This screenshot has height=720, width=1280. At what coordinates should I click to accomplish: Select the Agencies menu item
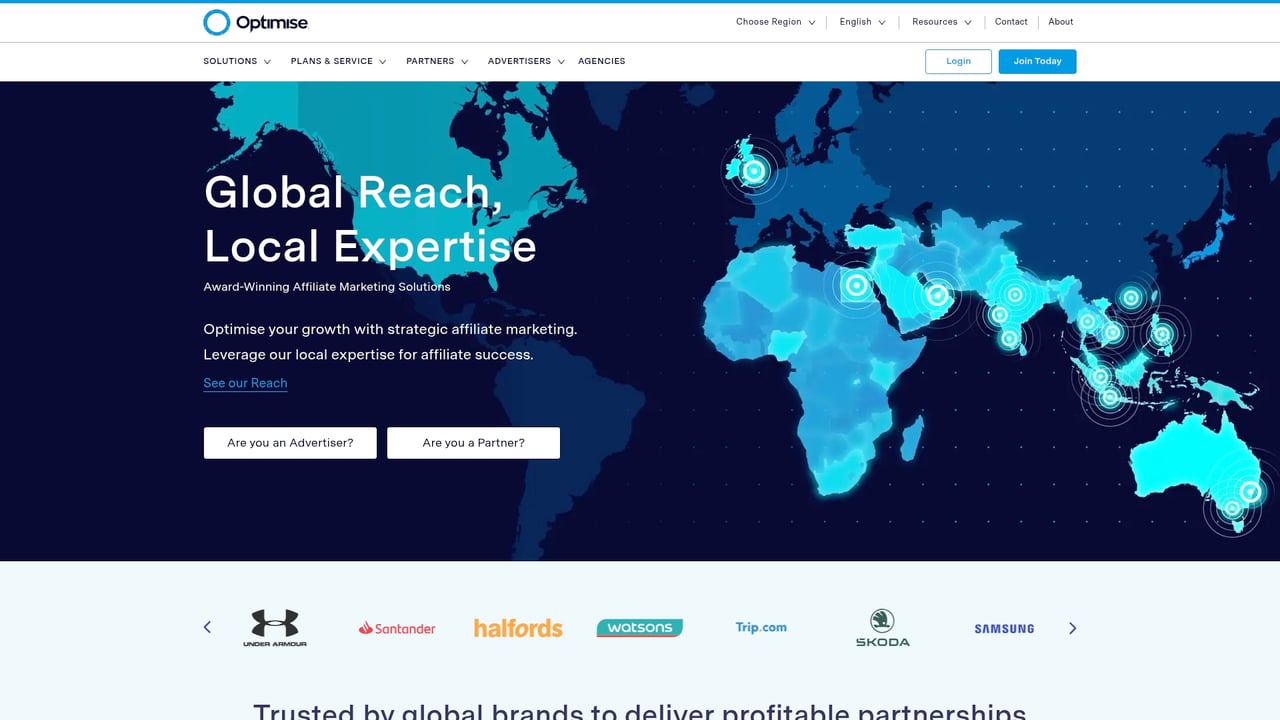pyautogui.click(x=601, y=61)
